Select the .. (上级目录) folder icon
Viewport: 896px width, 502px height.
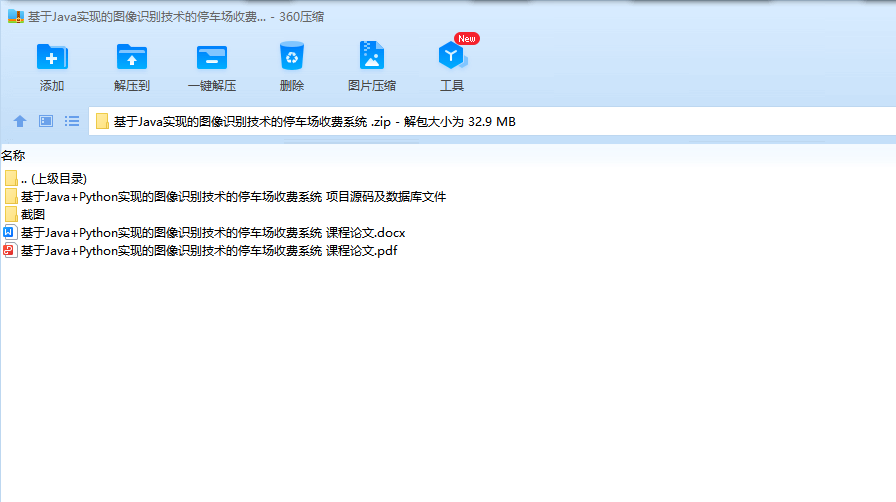11,178
